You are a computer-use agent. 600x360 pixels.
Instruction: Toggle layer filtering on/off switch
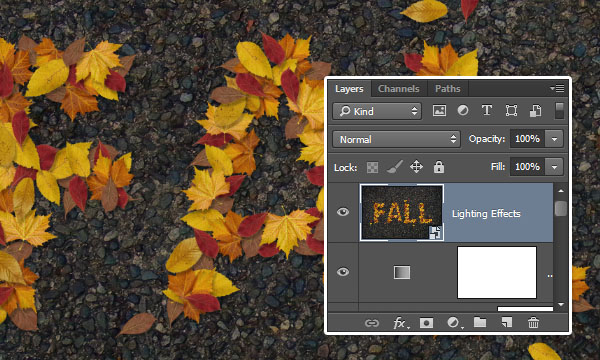(559, 111)
